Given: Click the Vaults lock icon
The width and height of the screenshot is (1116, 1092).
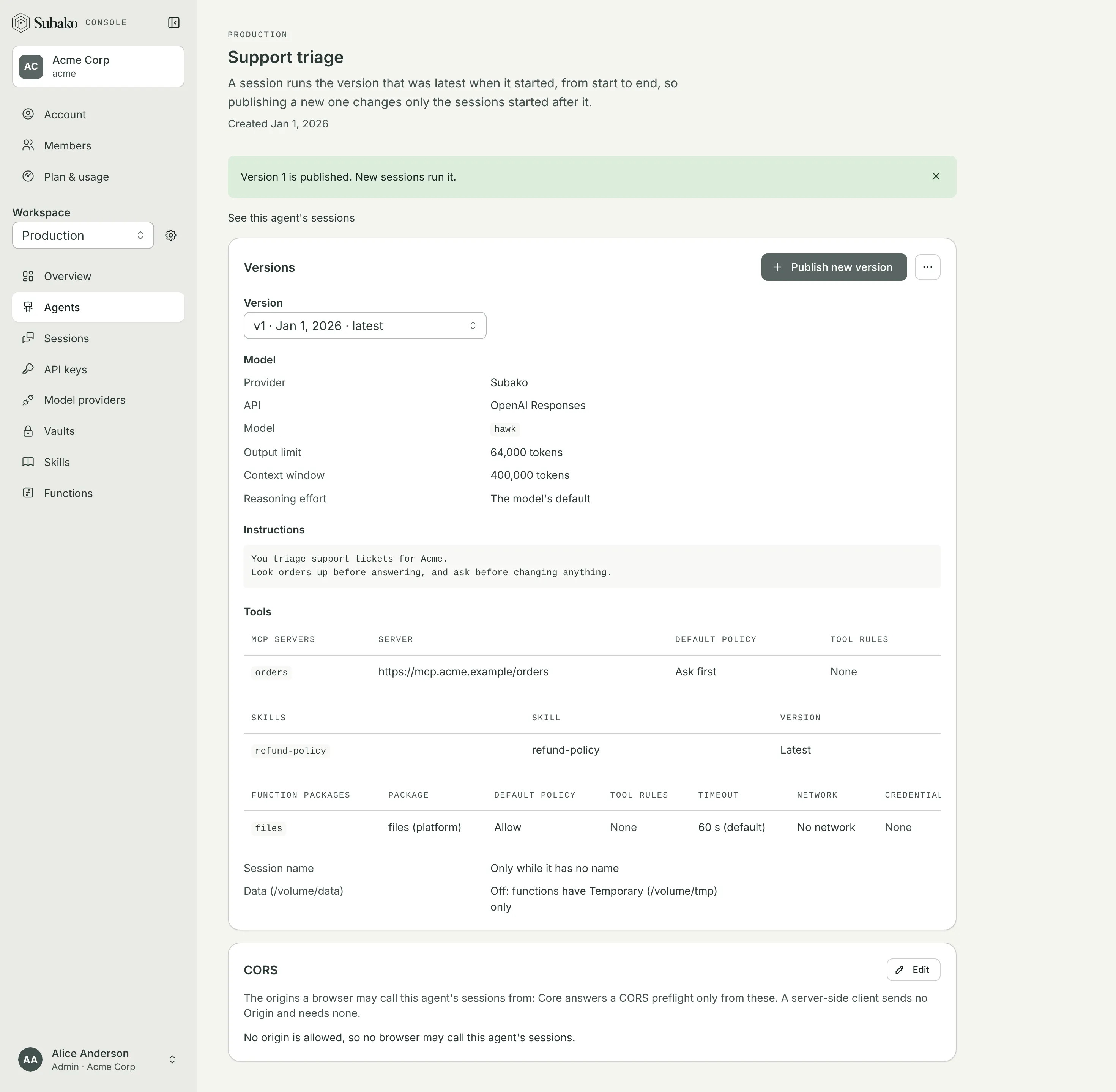Looking at the screenshot, I should [28, 431].
